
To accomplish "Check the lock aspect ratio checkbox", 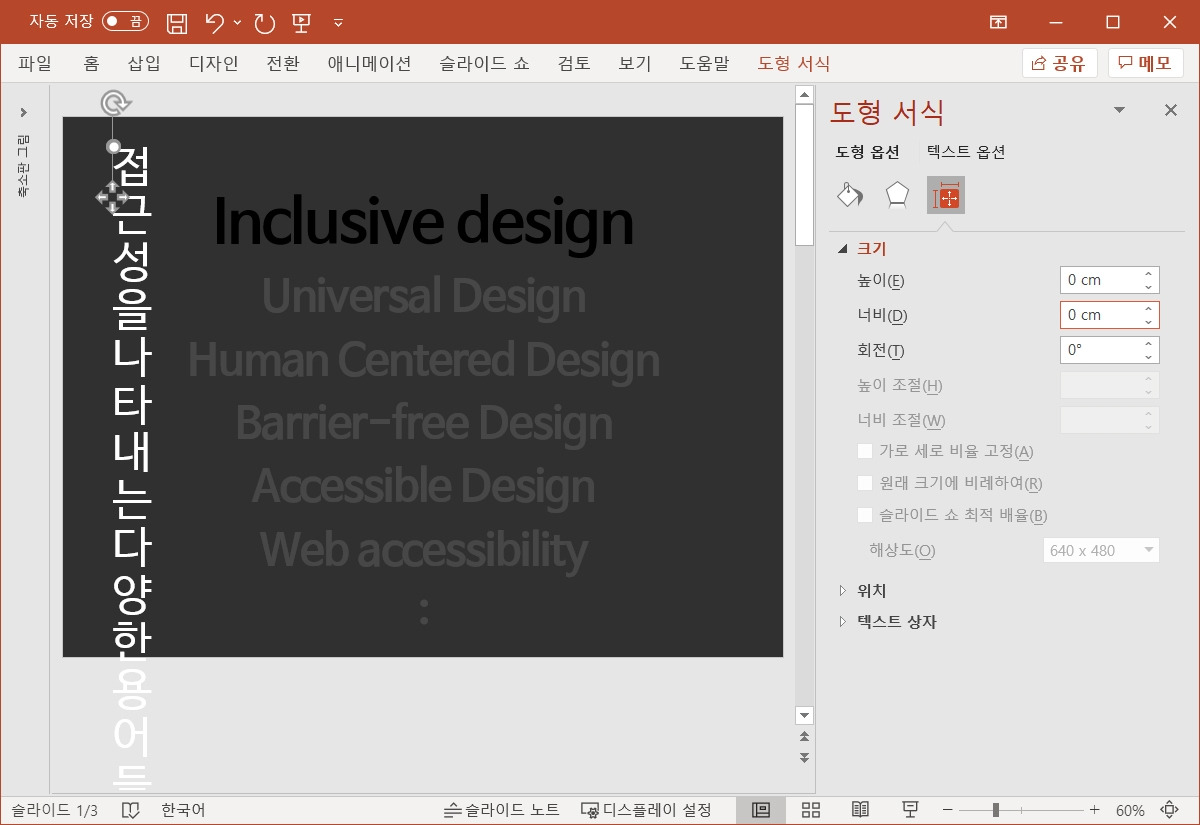I will [x=866, y=451].
